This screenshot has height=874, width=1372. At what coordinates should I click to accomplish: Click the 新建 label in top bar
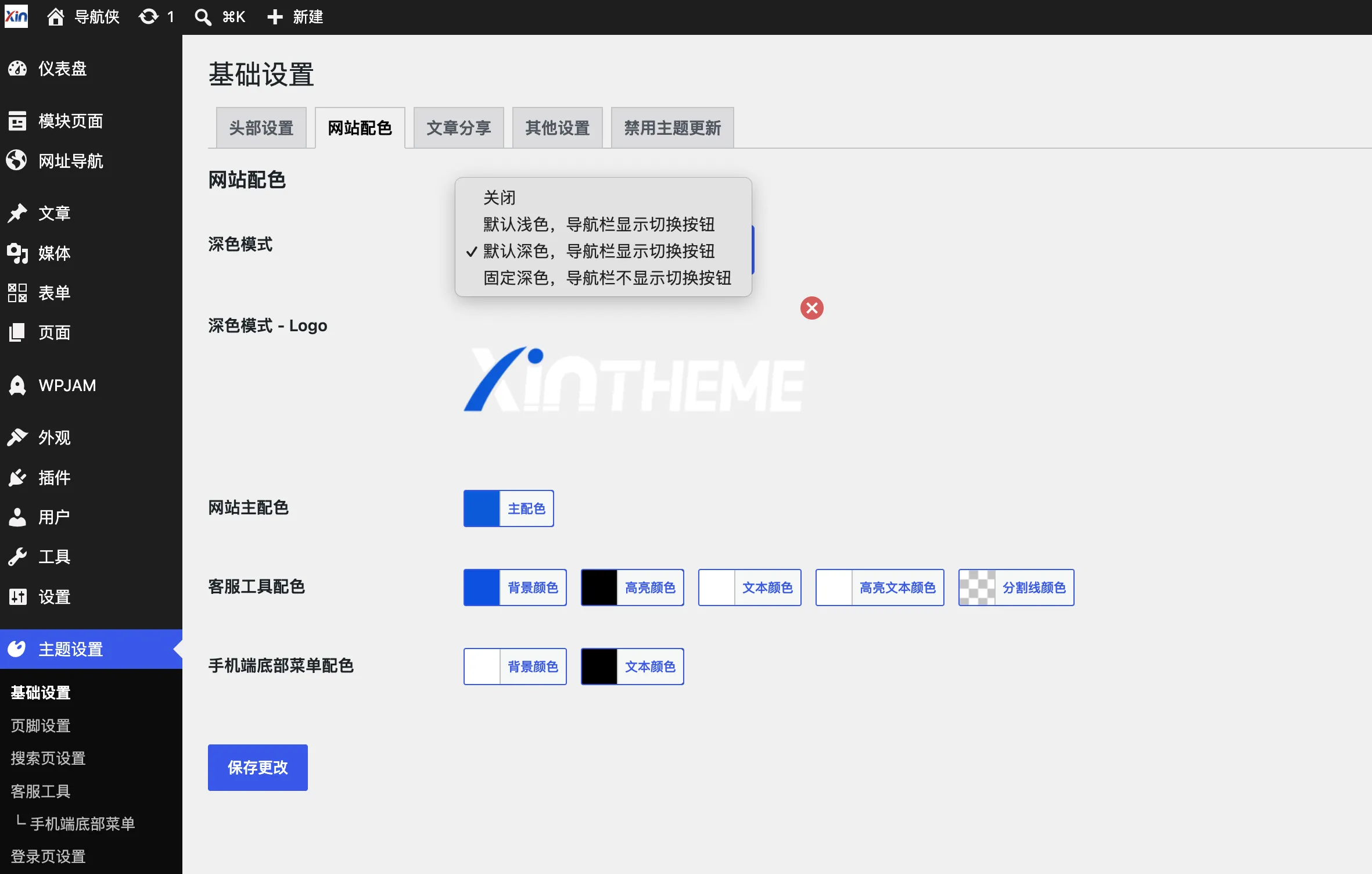308,17
